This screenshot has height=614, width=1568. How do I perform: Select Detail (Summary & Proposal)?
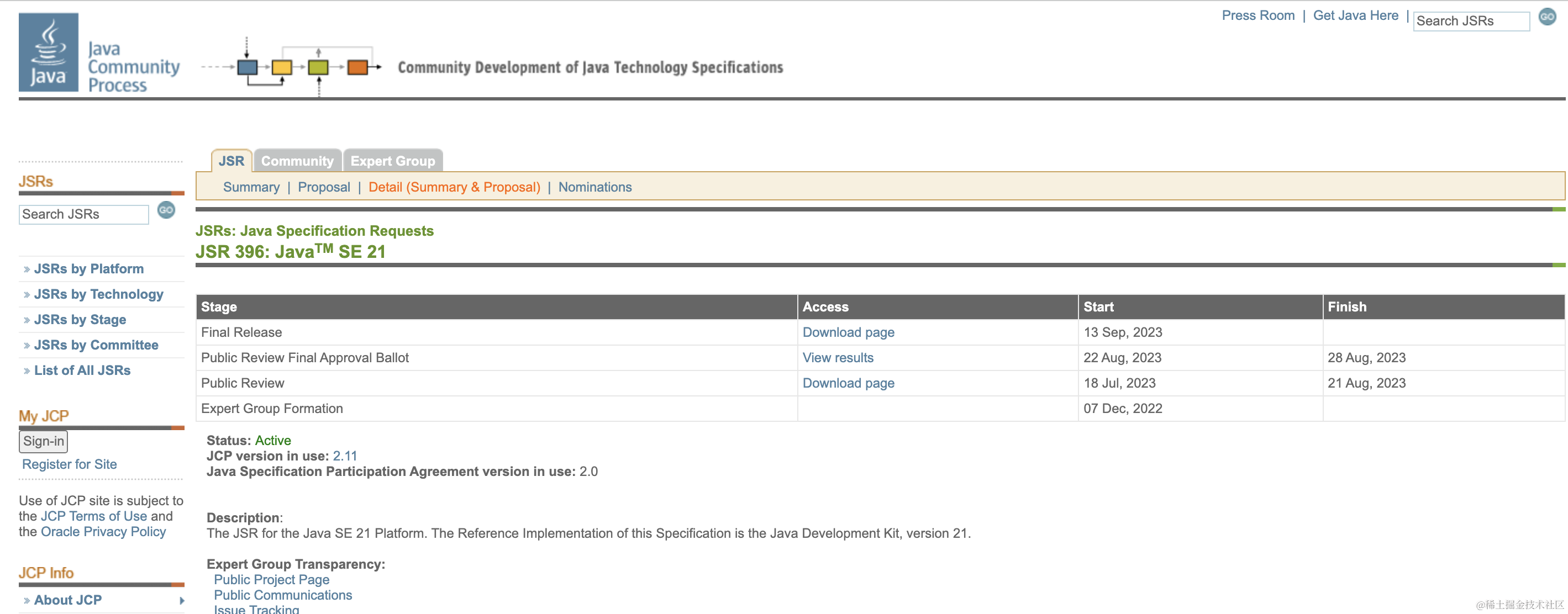click(x=454, y=187)
